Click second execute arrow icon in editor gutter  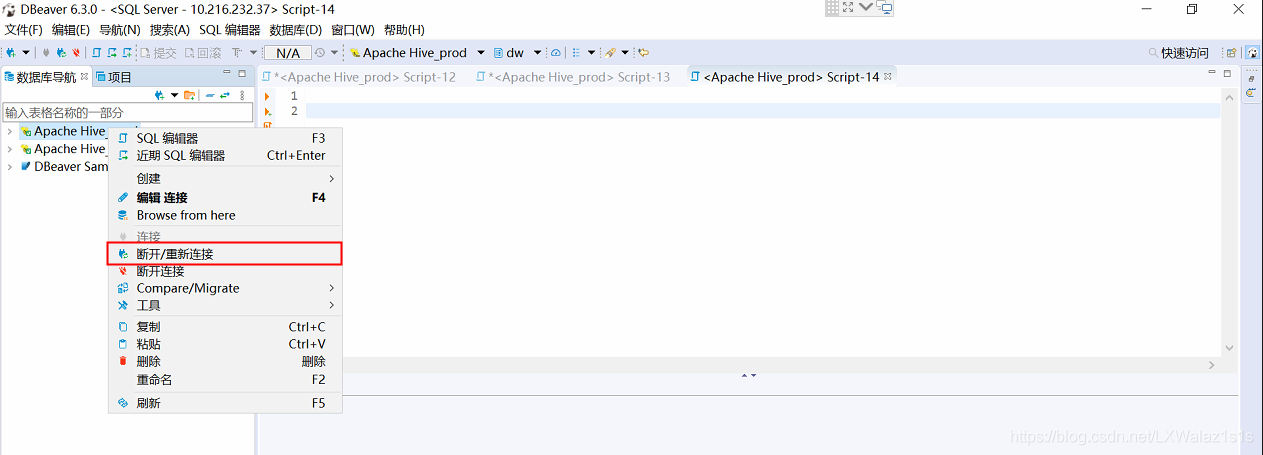(267, 111)
